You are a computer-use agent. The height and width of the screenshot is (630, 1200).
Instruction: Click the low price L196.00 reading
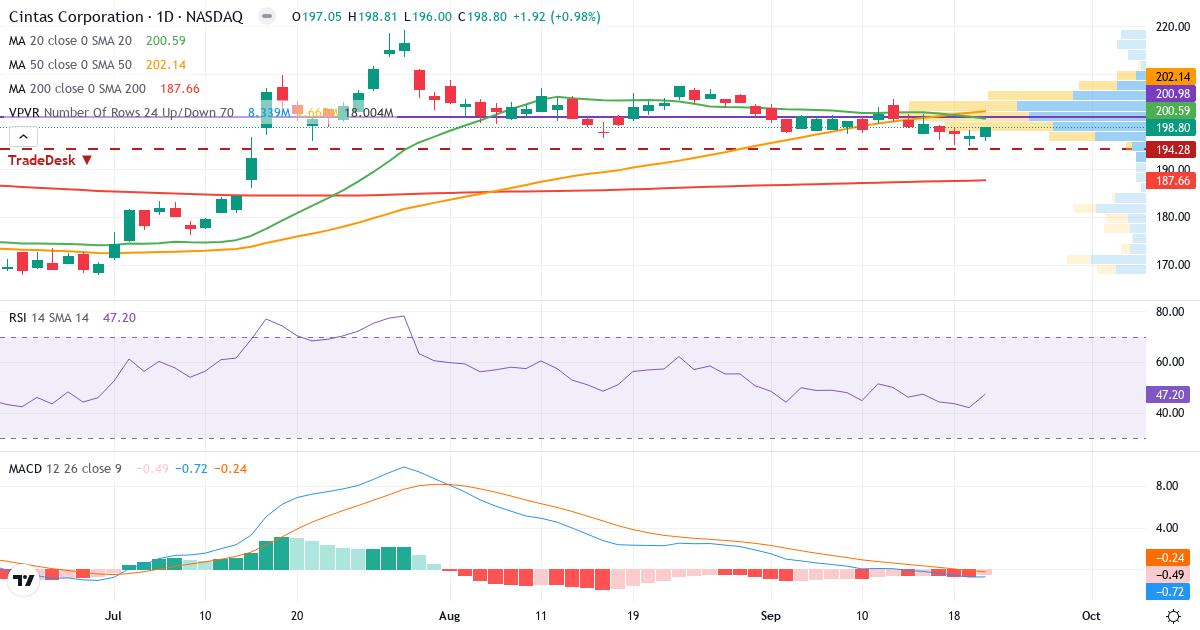427,17
